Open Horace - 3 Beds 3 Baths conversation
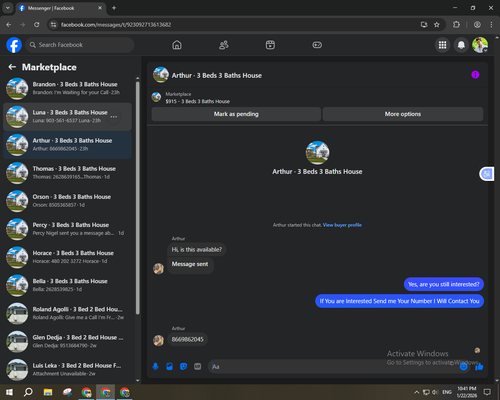 pyautogui.click(x=67, y=257)
